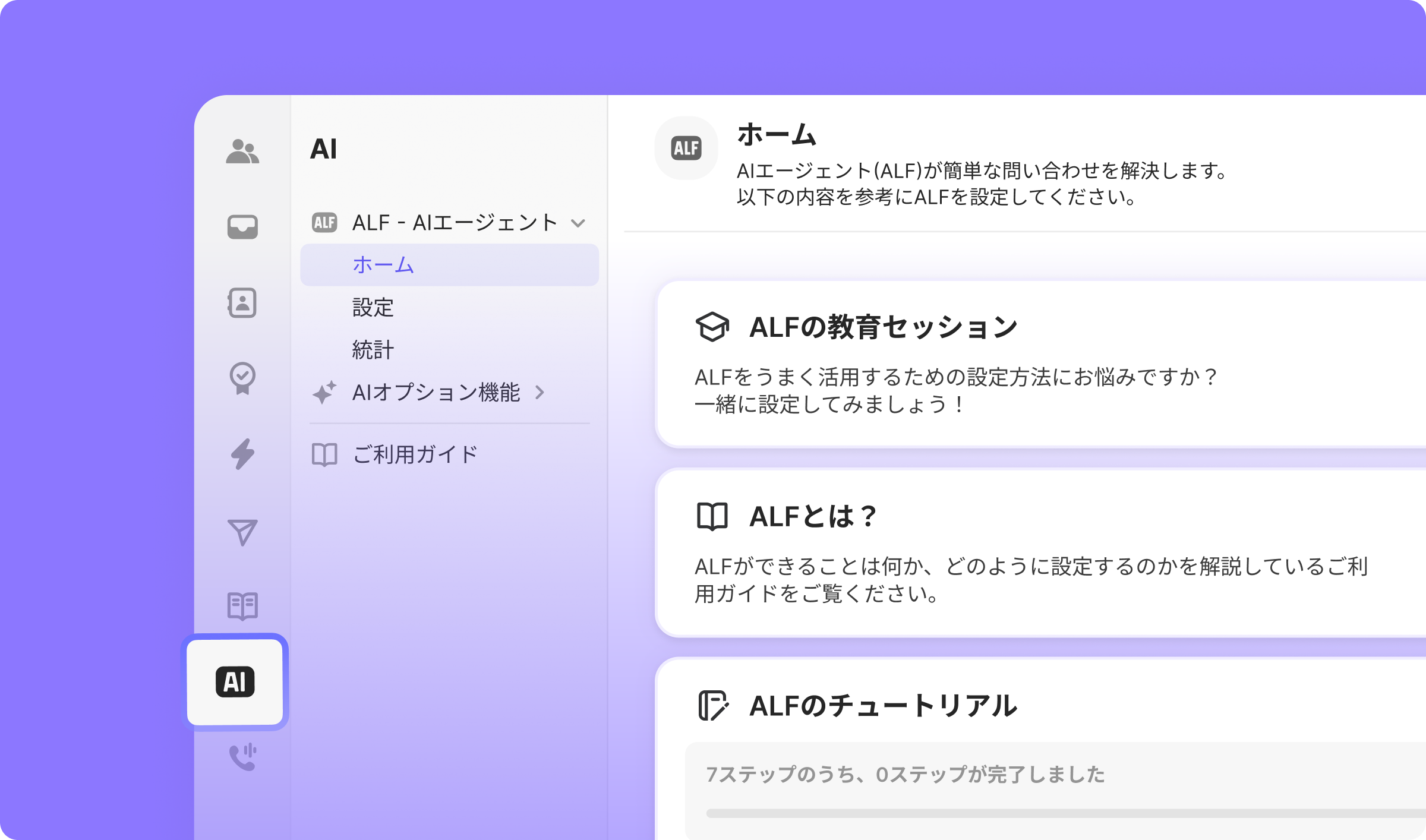
Task: Open the 設定 menu item
Action: tap(373, 307)
